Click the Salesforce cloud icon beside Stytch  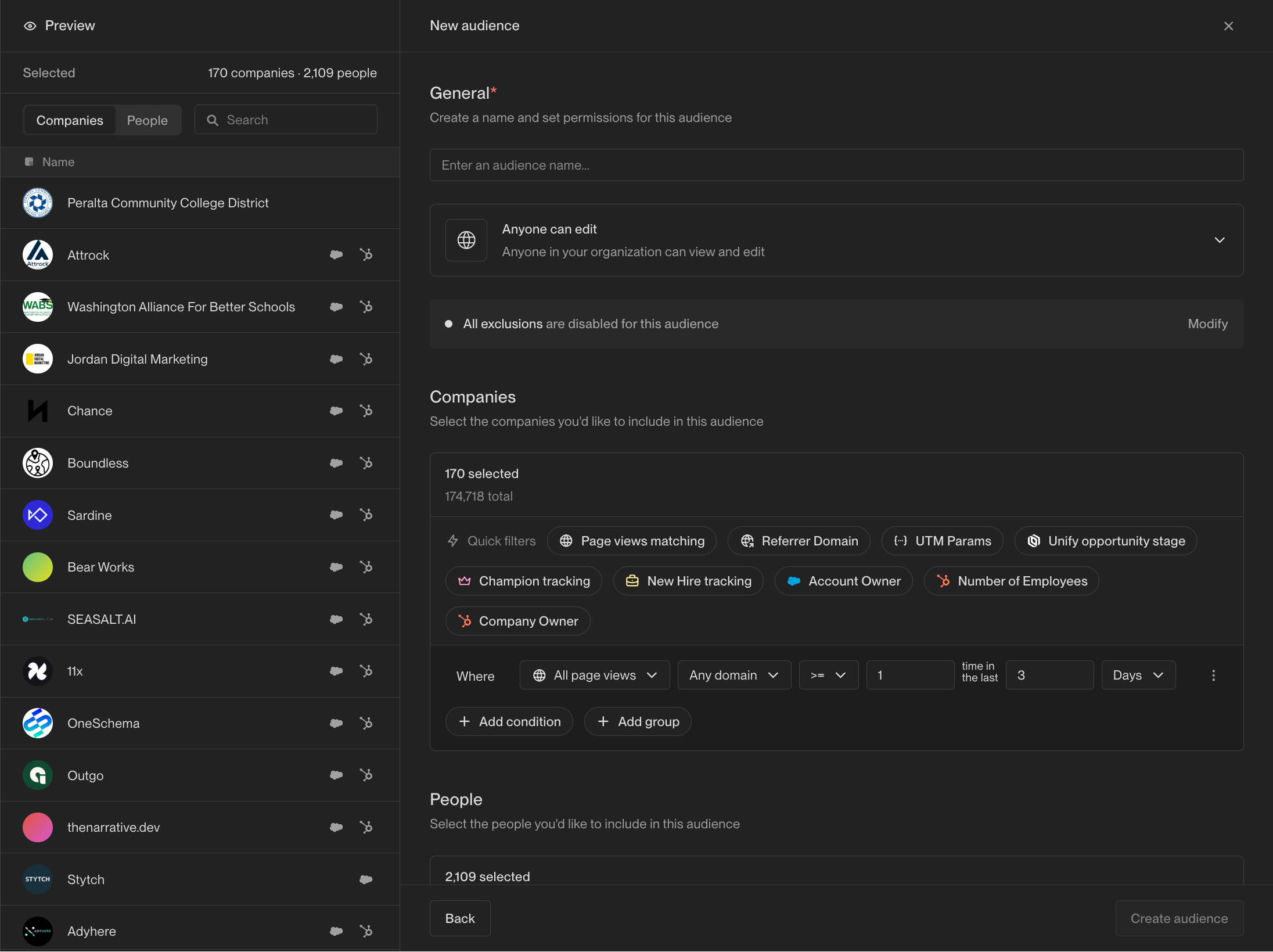[x=366, y=879]
